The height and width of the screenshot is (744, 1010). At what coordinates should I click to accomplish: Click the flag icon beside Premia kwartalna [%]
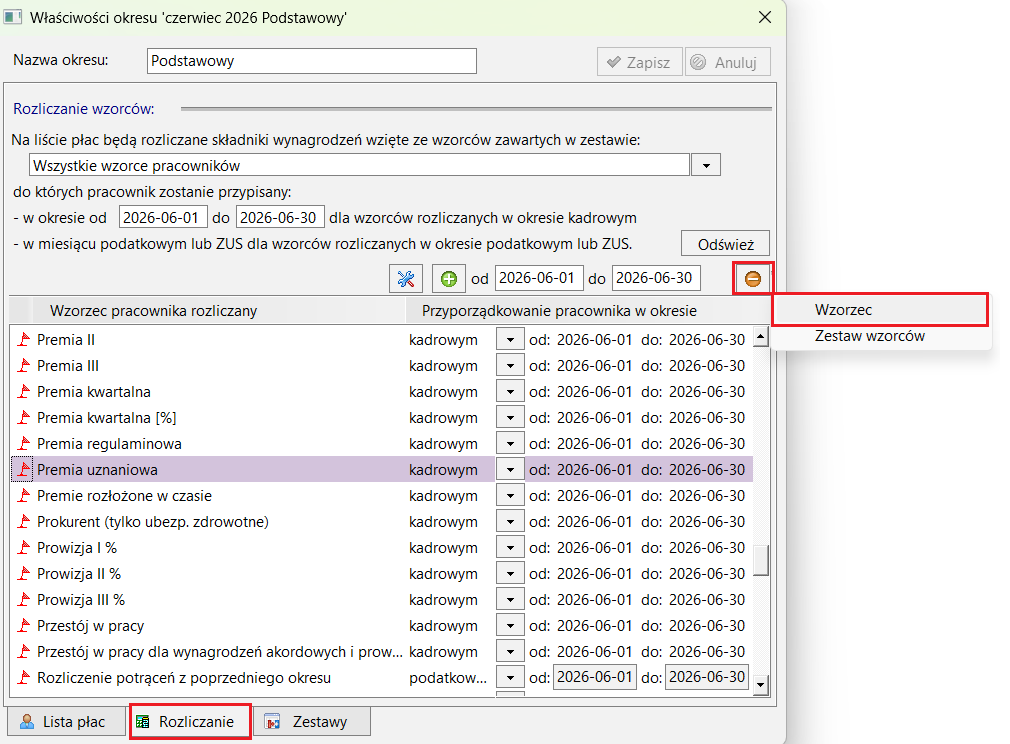coord(24,417)
